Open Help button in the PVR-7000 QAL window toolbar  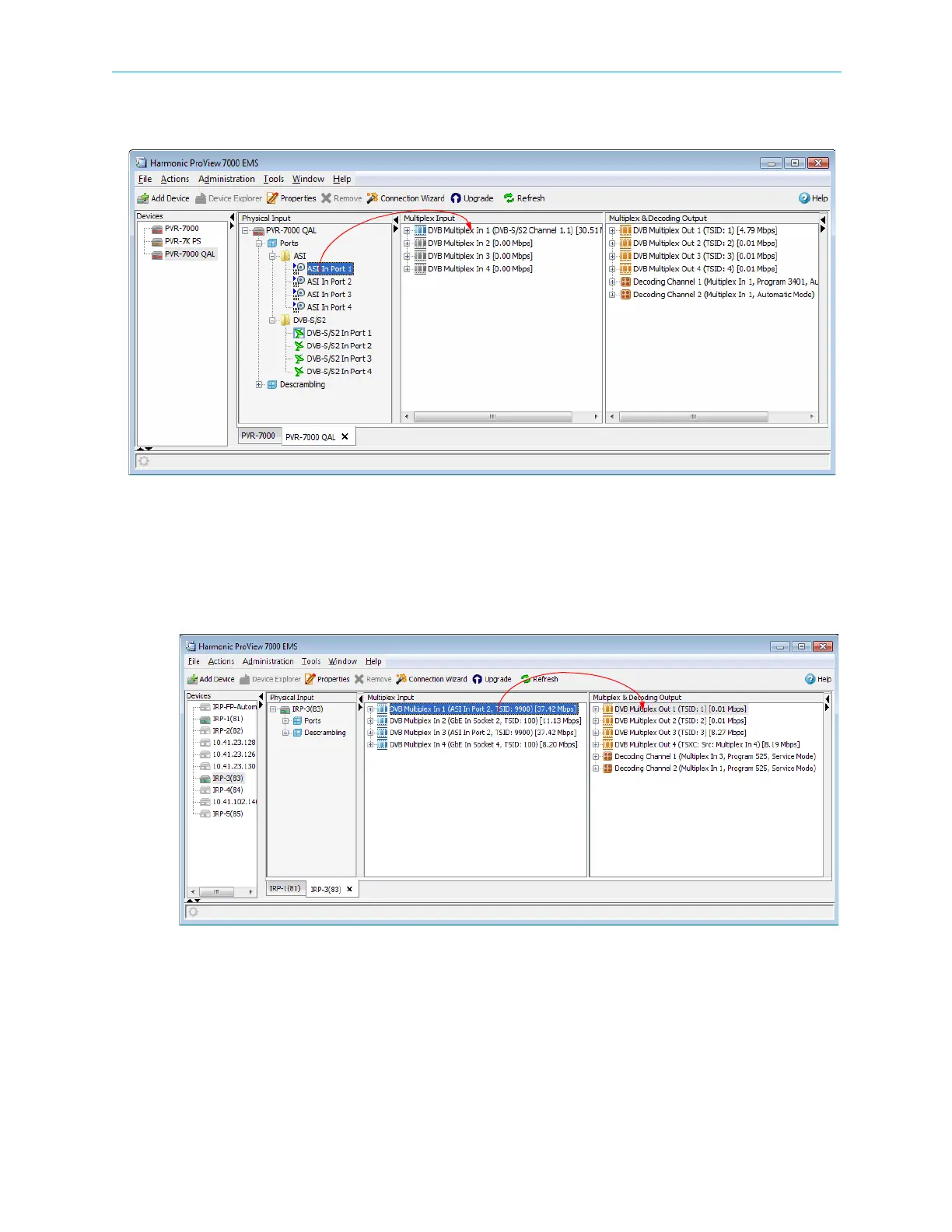tap(814, 198)
